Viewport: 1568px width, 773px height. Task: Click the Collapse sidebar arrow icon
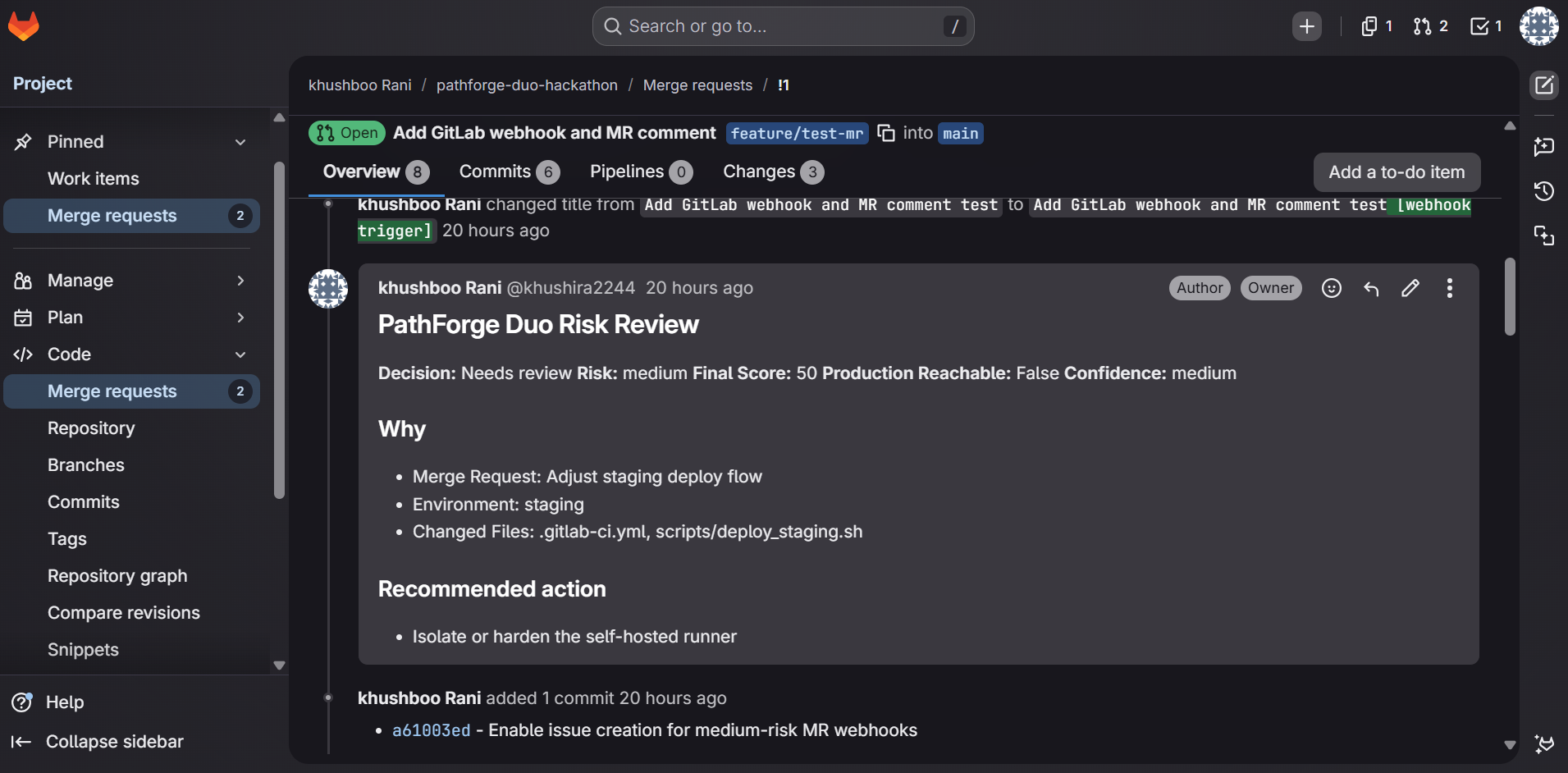point(21,742)
